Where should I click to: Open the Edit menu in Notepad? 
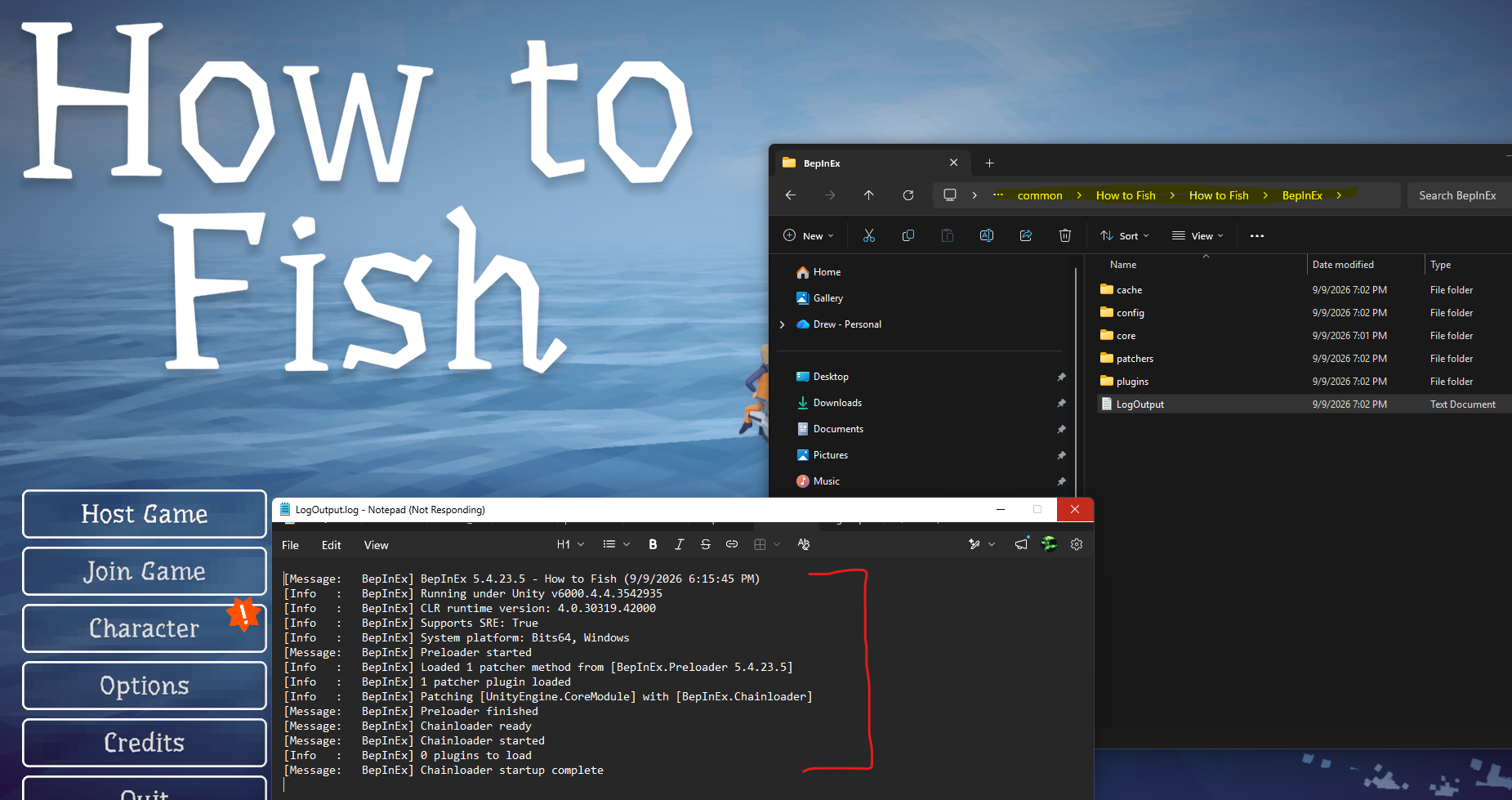[332, 545]
